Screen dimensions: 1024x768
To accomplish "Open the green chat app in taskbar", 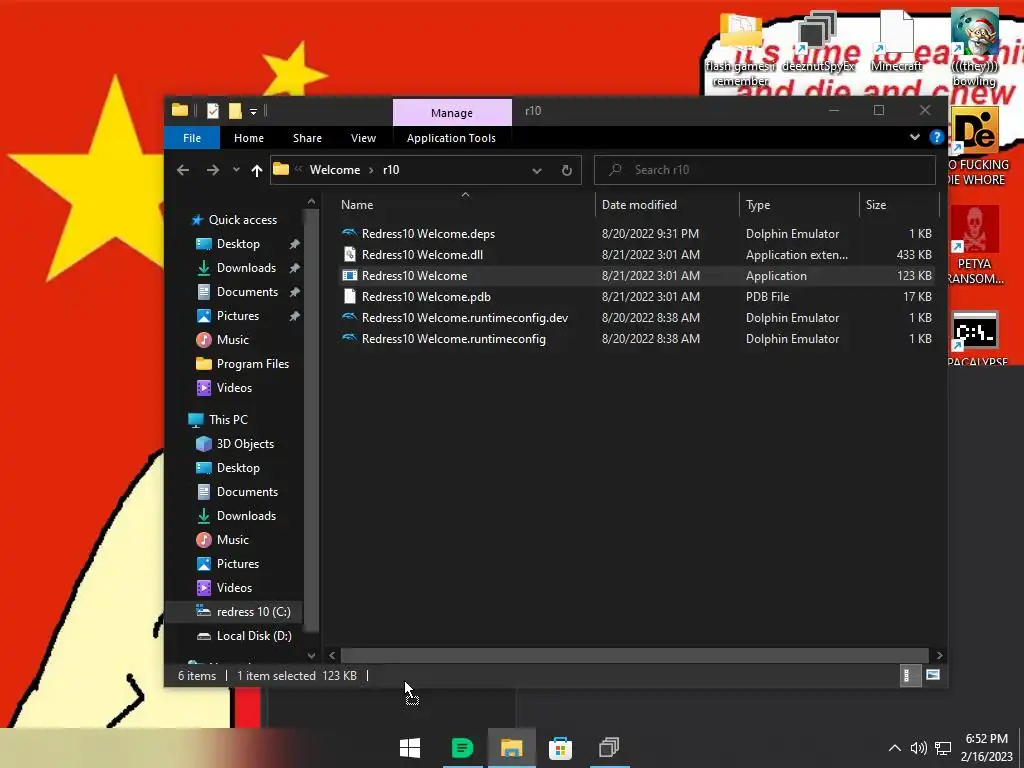I will click(x=462, y=748).
